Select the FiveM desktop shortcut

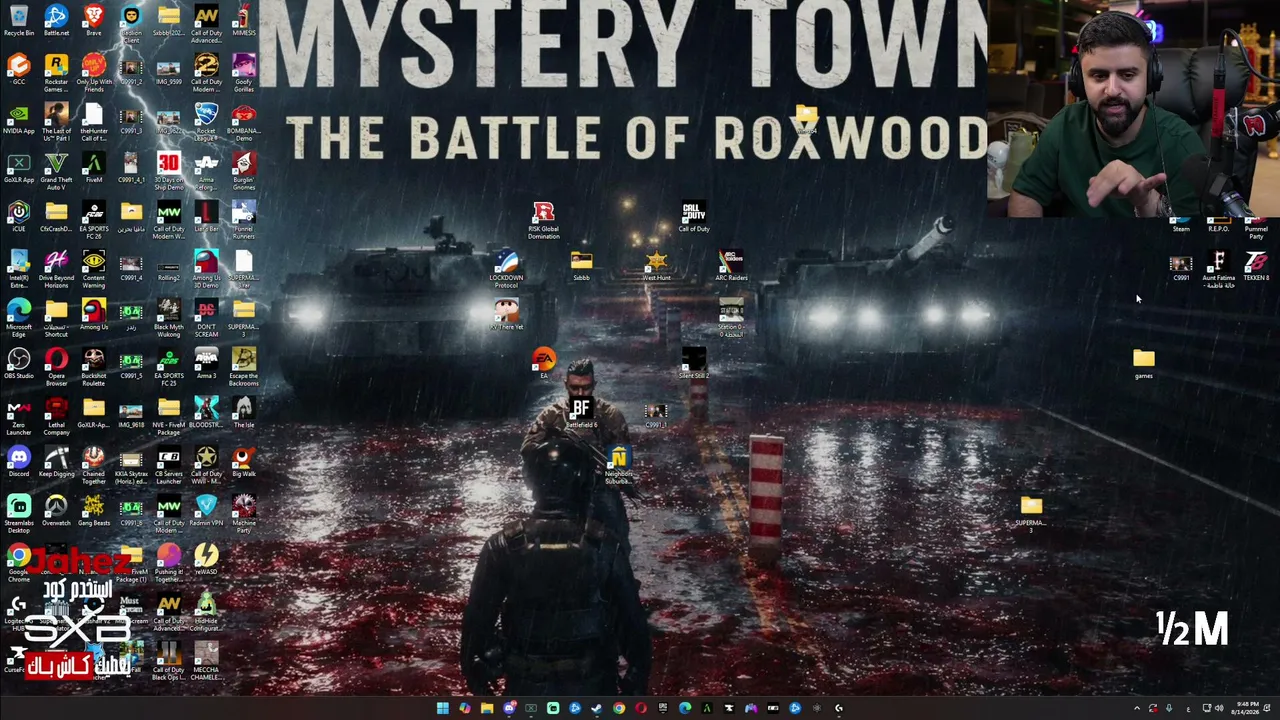point(94,169)
